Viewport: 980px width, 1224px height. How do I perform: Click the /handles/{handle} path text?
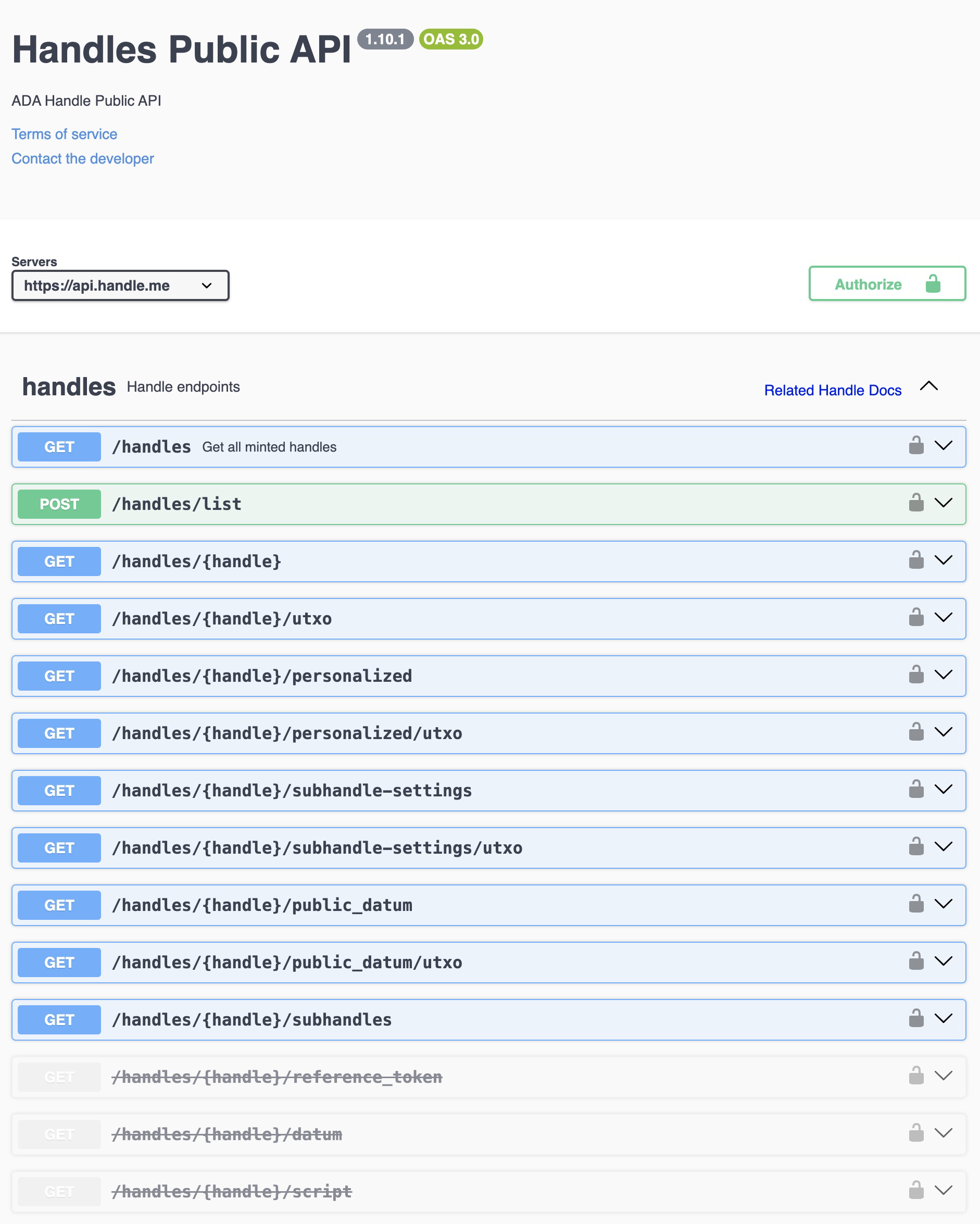tap(197, 561)
